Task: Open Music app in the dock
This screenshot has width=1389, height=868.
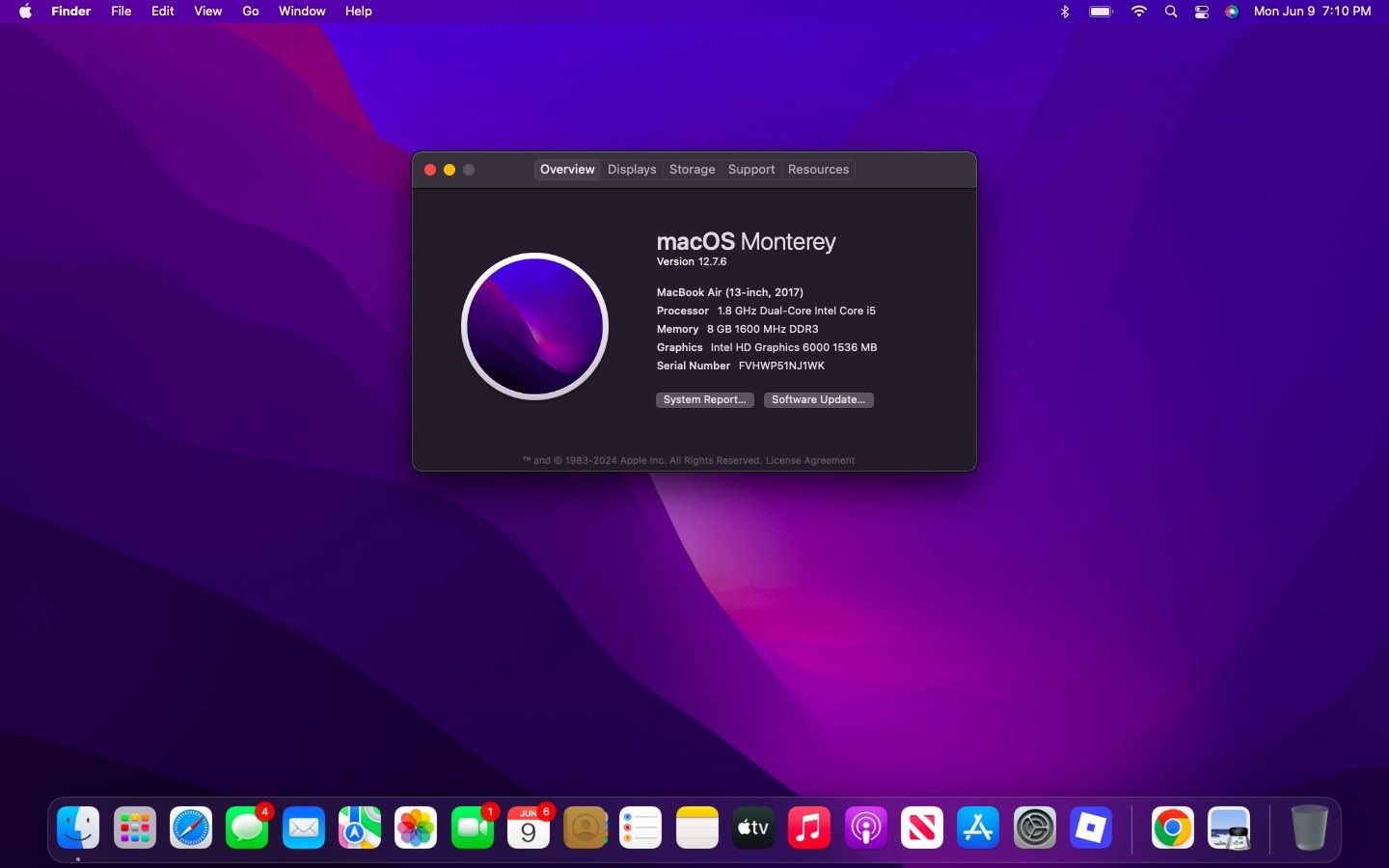Action: pos(809,827)
